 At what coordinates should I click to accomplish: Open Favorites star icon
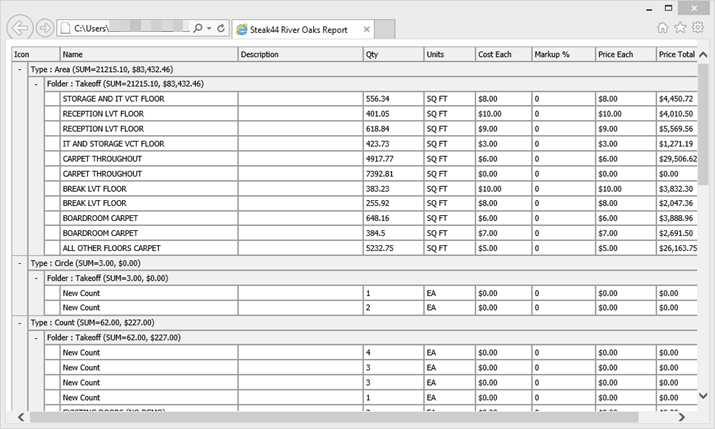[680, 28]
